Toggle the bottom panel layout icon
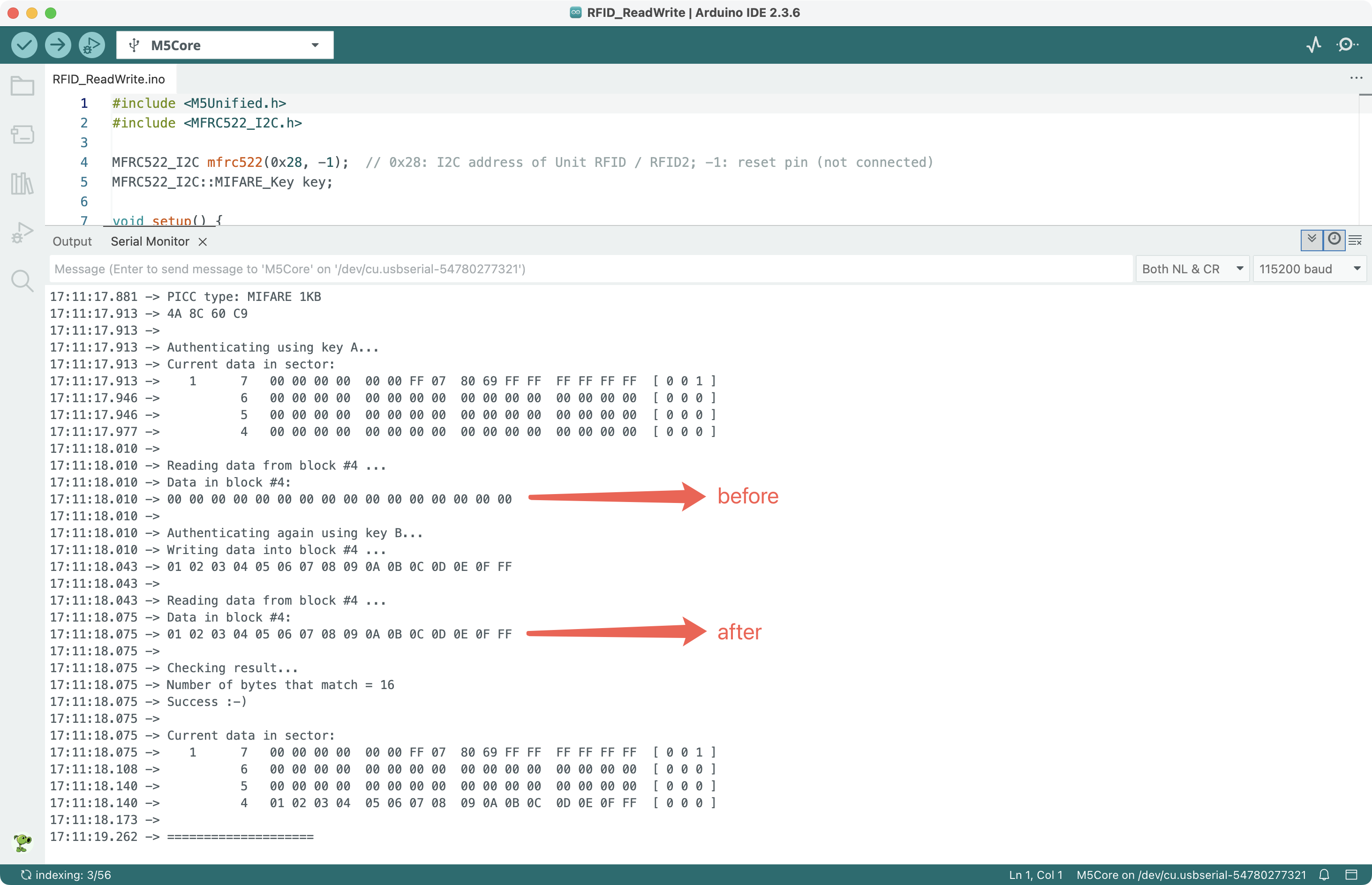The image size is (1372, 885). [x=1351, y=875]
